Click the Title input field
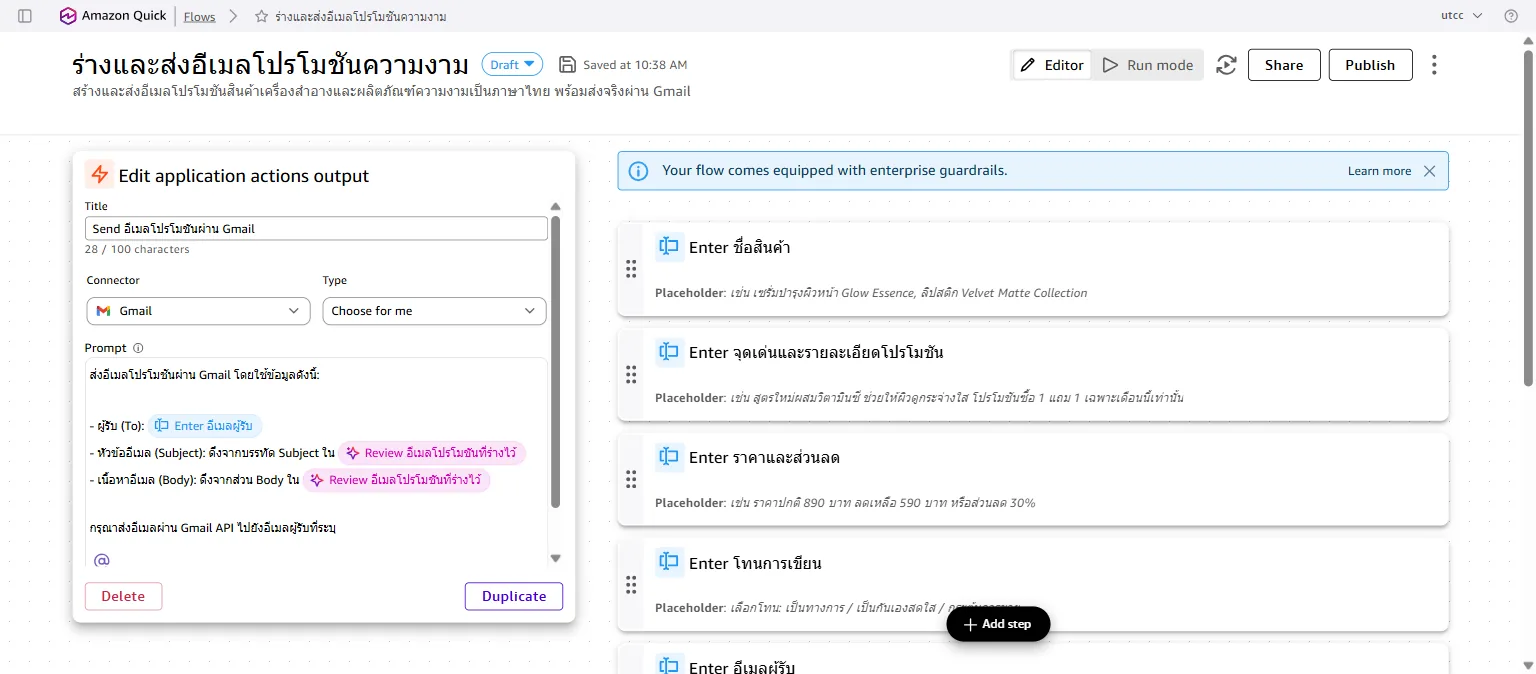The width and height of the screenshot is (1536, 674). pos(316,229)
